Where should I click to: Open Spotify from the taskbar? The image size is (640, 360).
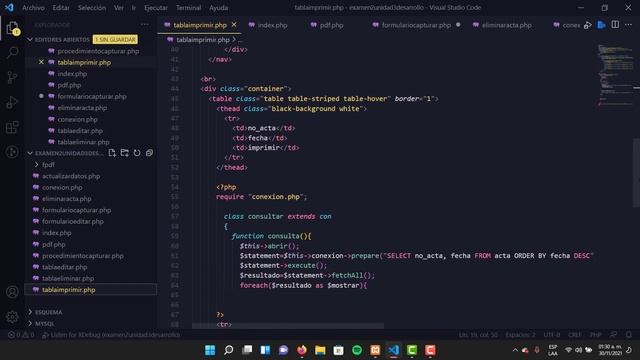pyautogui.click(x=357, y=350)
